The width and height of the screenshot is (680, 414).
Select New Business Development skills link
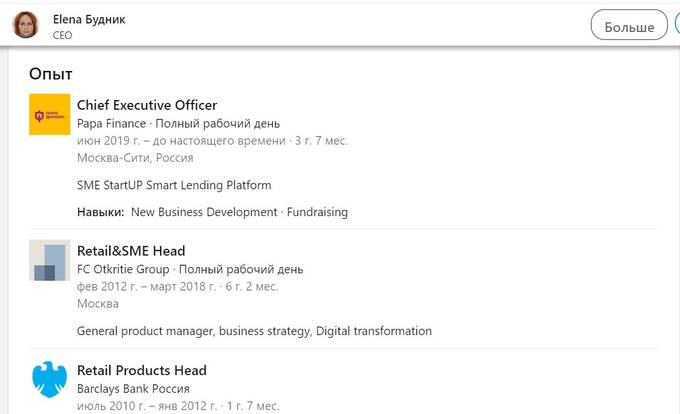(204, 212)
